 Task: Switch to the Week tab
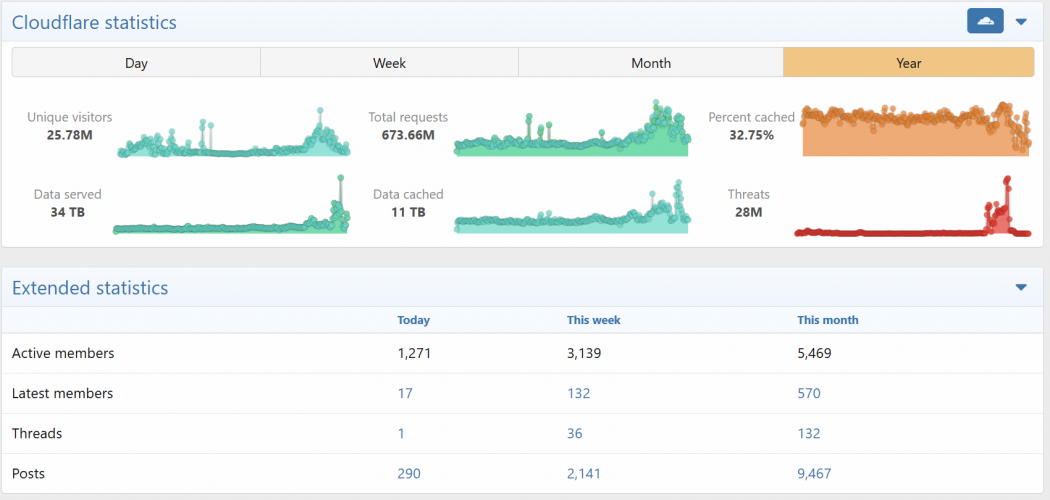[389, 64]
